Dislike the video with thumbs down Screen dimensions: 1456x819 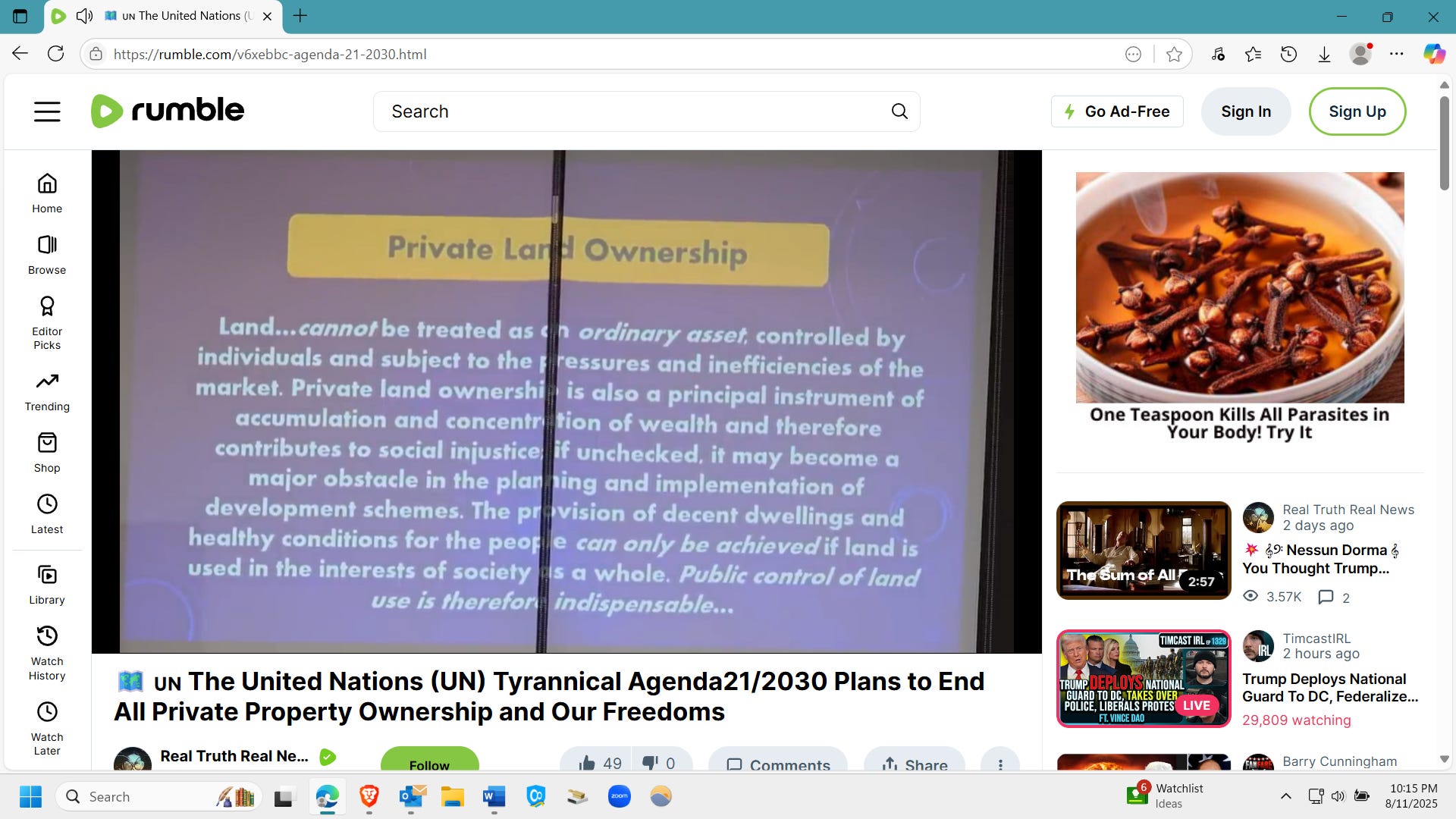tap(651, 763)
